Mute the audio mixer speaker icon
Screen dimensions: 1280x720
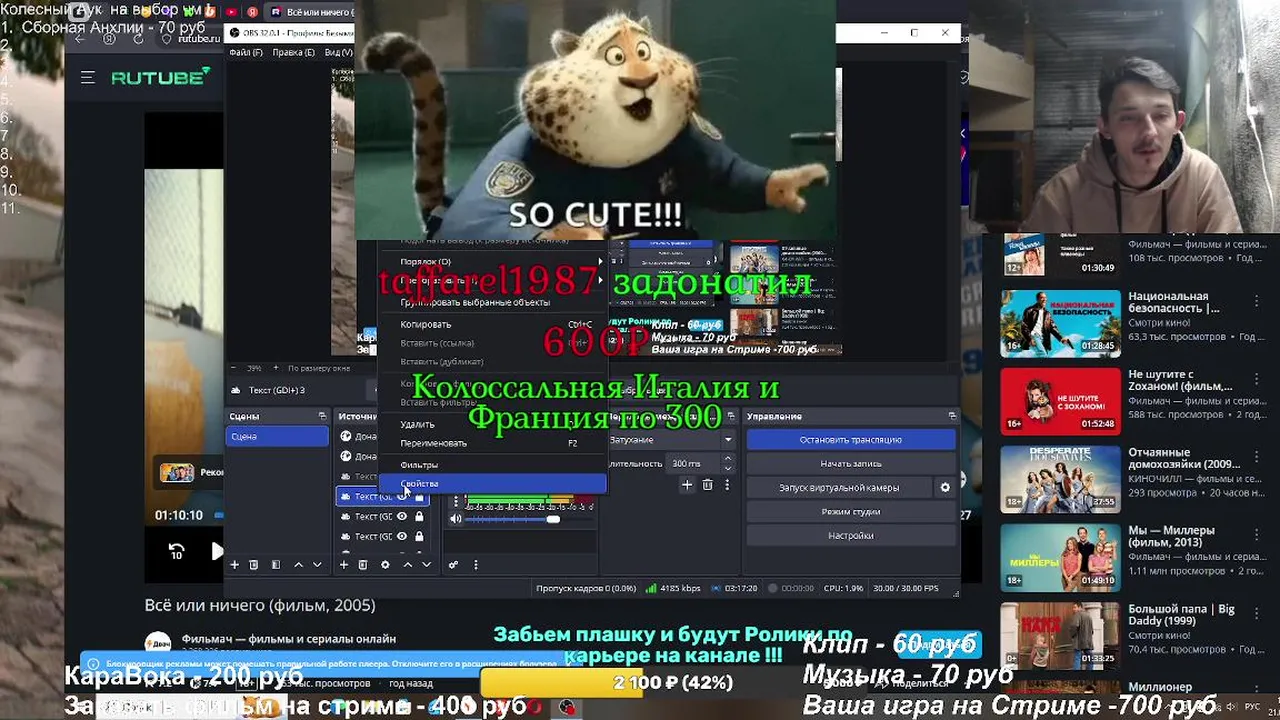tap(456, 519)
